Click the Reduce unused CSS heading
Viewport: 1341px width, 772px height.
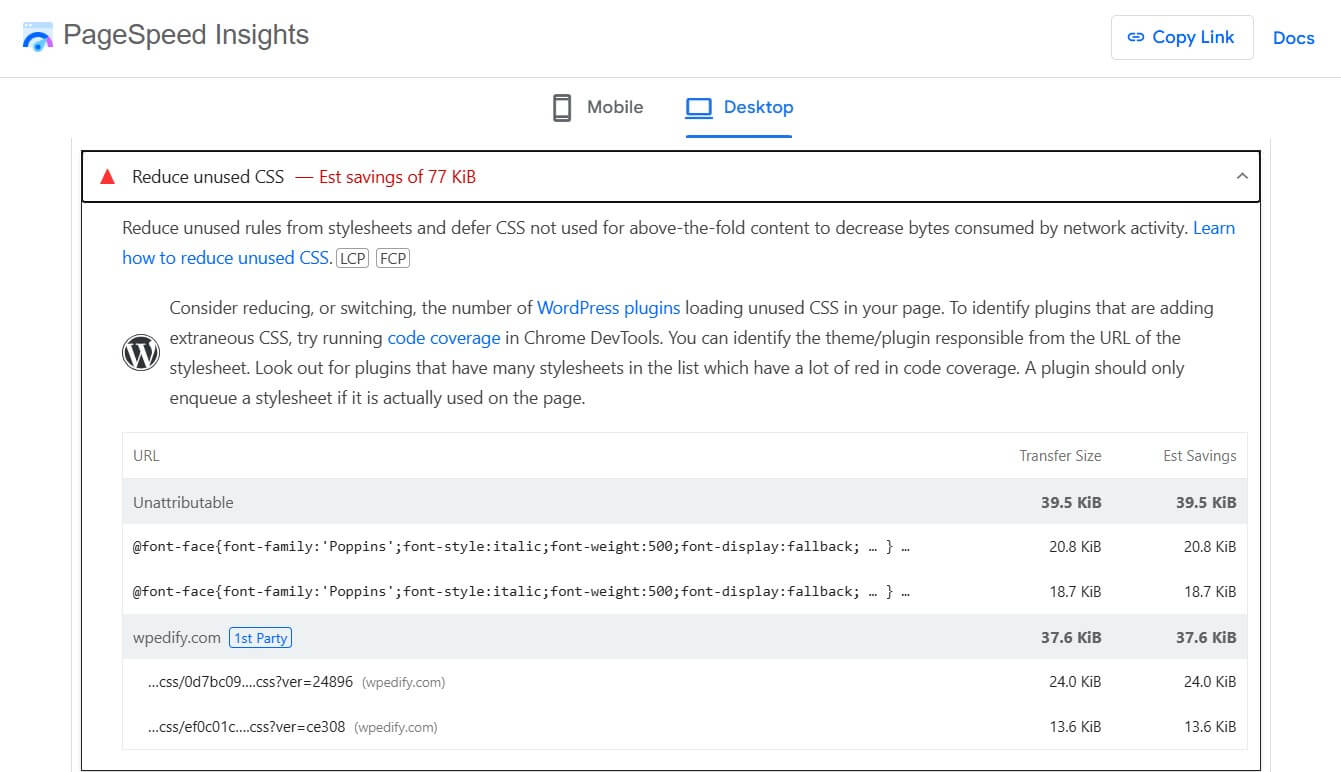pos(208,177)
